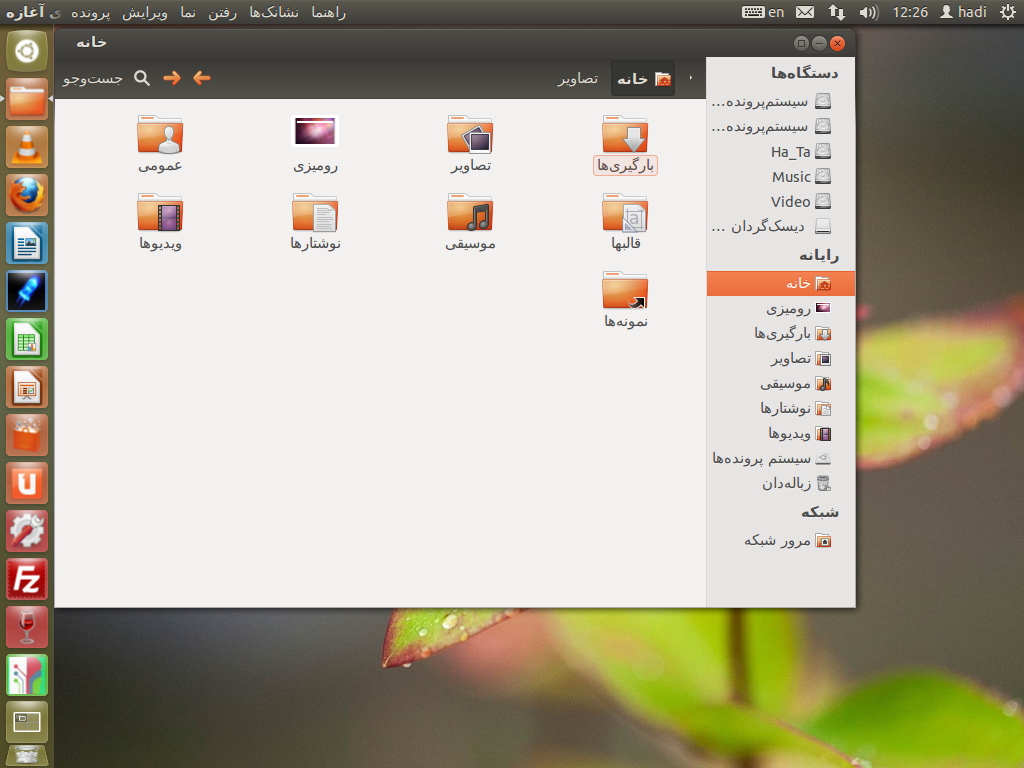
Task: Open the keyboard layout en indicator
Action: tap(764, 12)
